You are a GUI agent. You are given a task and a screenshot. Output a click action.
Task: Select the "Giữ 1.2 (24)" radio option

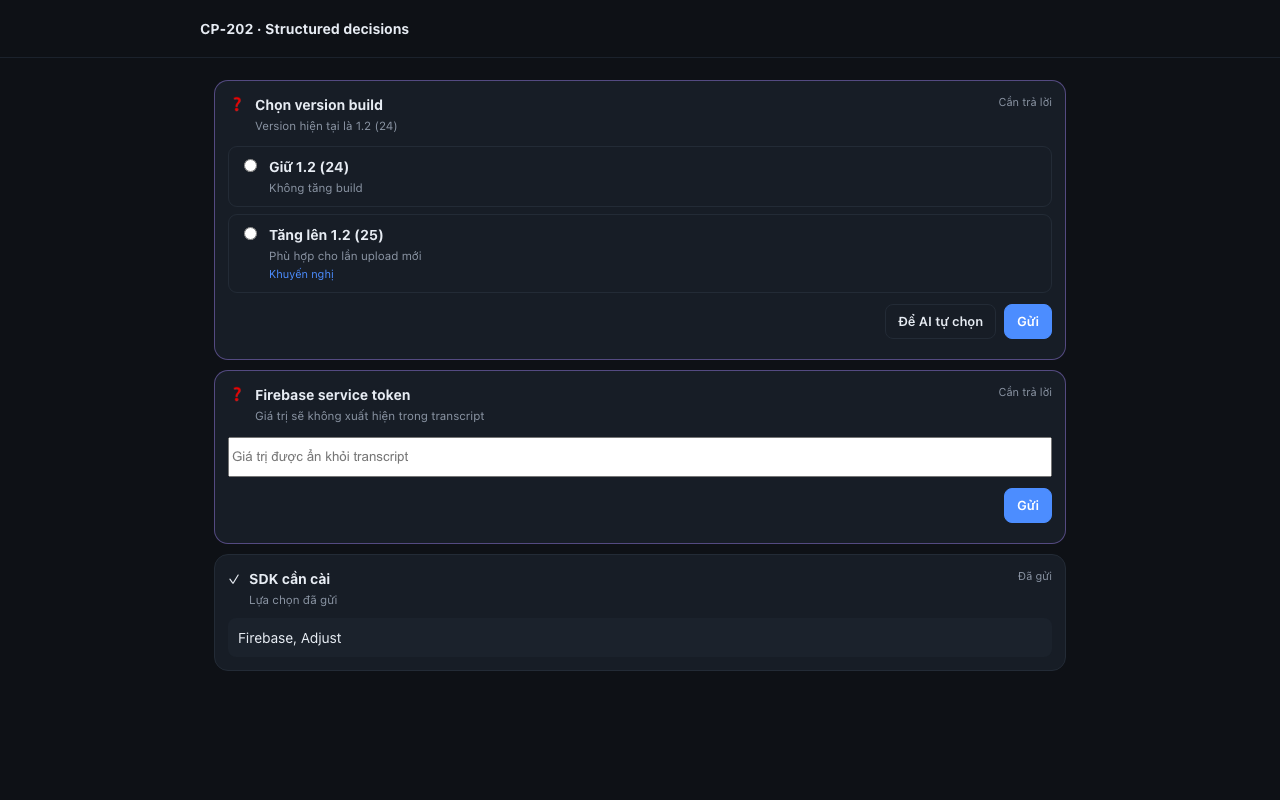(x=250, y=166)
